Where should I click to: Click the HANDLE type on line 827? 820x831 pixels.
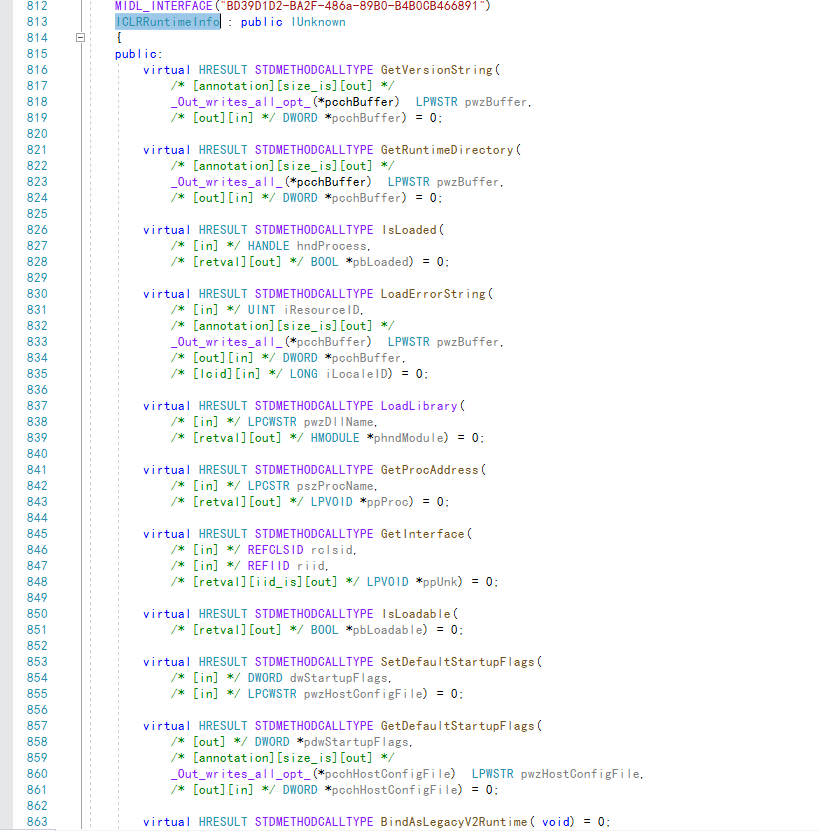tap(268, 246)
